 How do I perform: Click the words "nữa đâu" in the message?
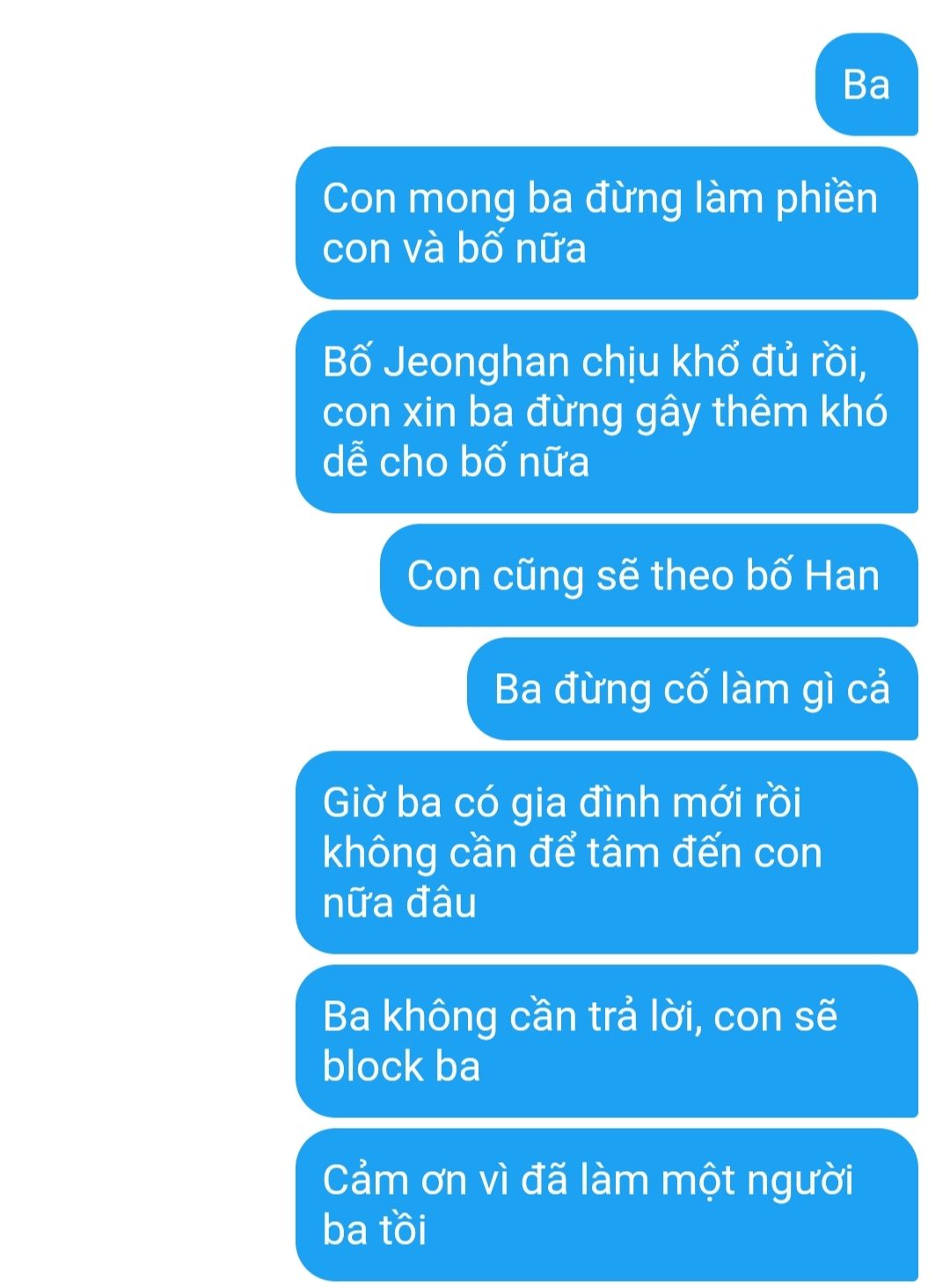(399, 903)
